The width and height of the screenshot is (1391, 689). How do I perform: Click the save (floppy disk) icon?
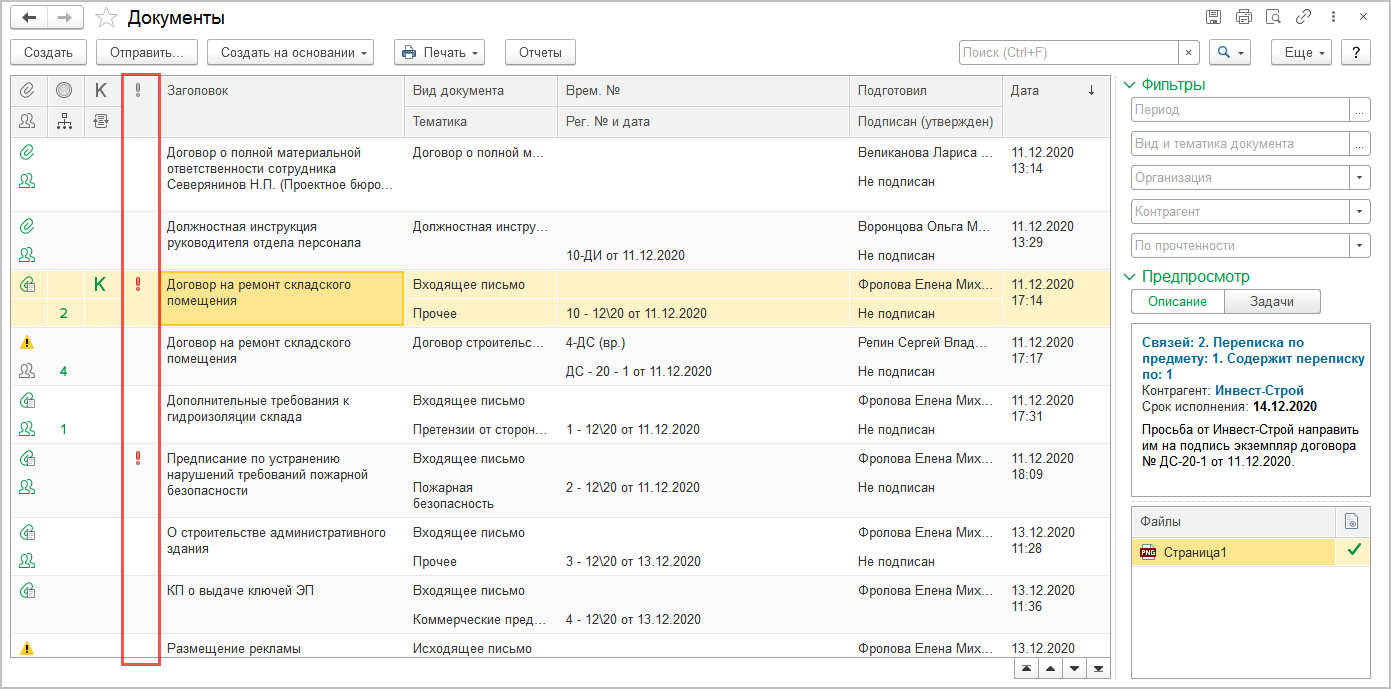click(x=1213, y=17)
